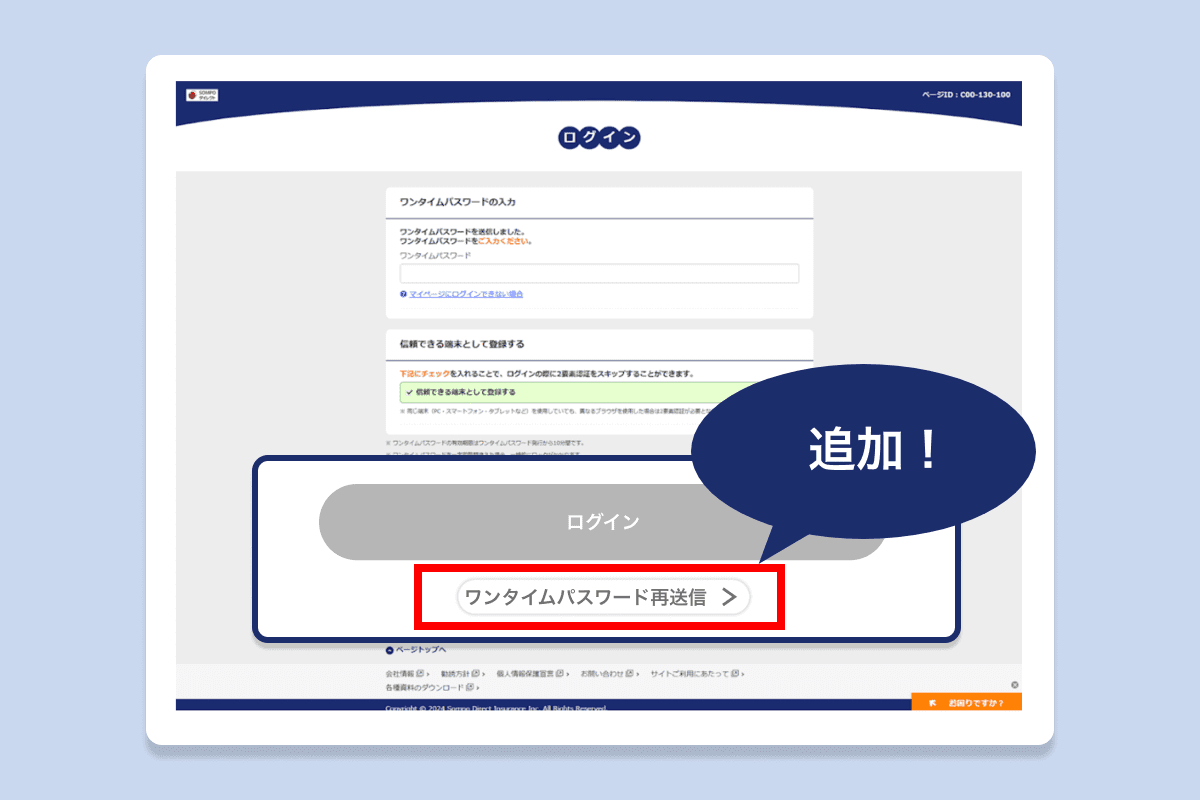Open the external link icon beside 勧誘方針
This screenshot has width=1200, height=800.
tap(475, 673)
